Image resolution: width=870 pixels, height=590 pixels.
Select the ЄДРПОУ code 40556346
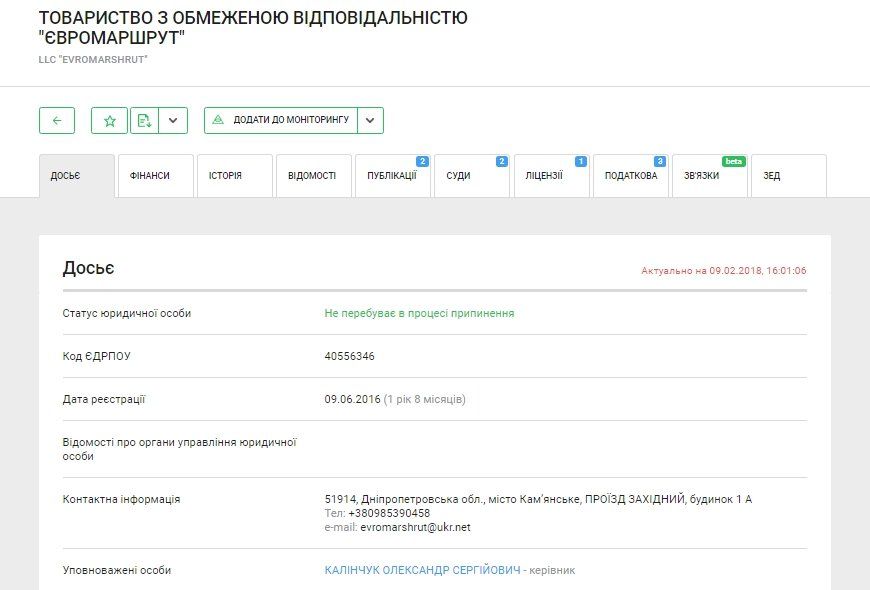tap(349, 356)
